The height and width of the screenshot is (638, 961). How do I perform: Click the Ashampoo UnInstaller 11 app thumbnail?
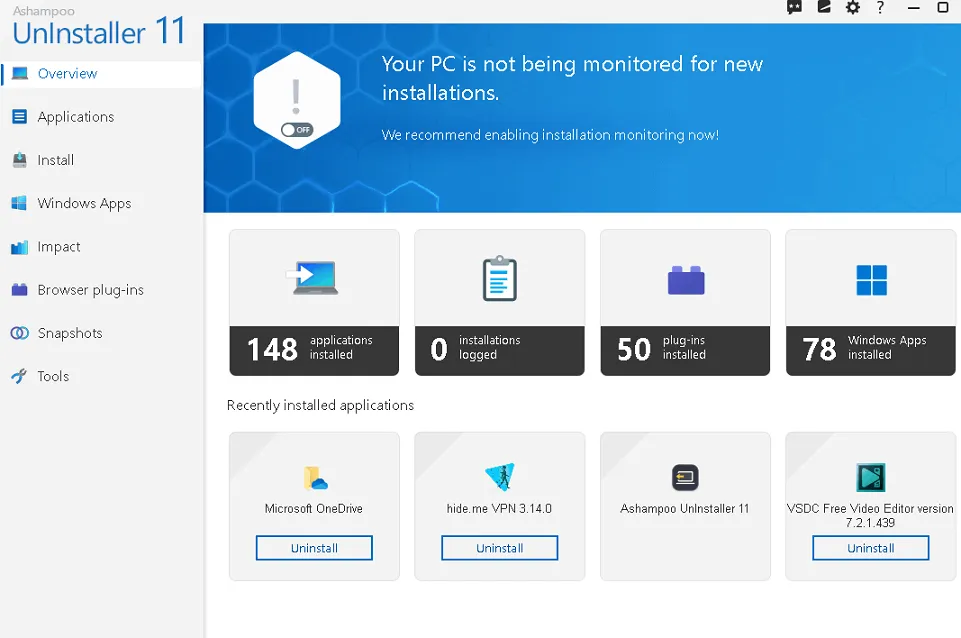685,478
